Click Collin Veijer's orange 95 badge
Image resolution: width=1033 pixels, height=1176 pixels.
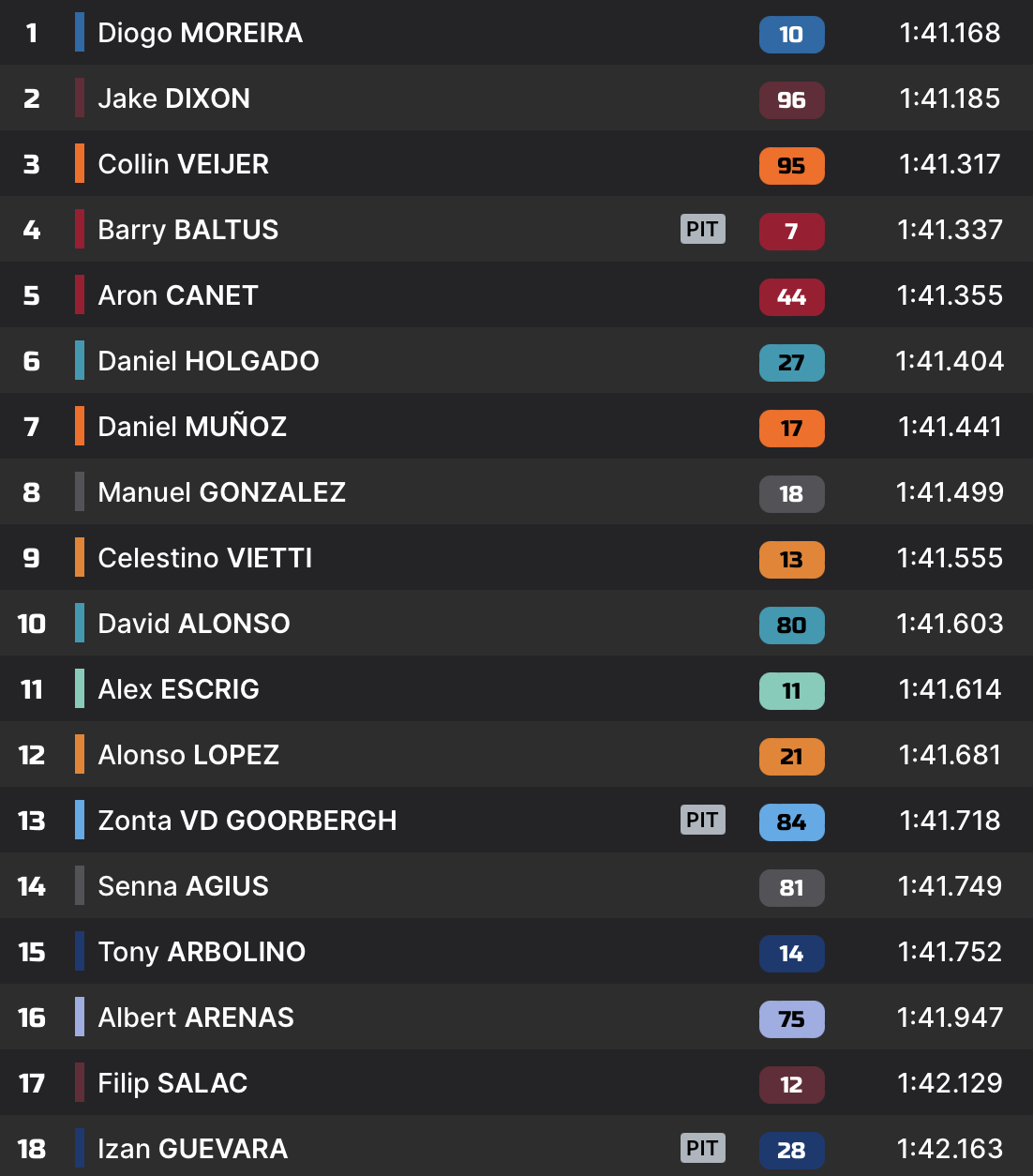point(791,166)
